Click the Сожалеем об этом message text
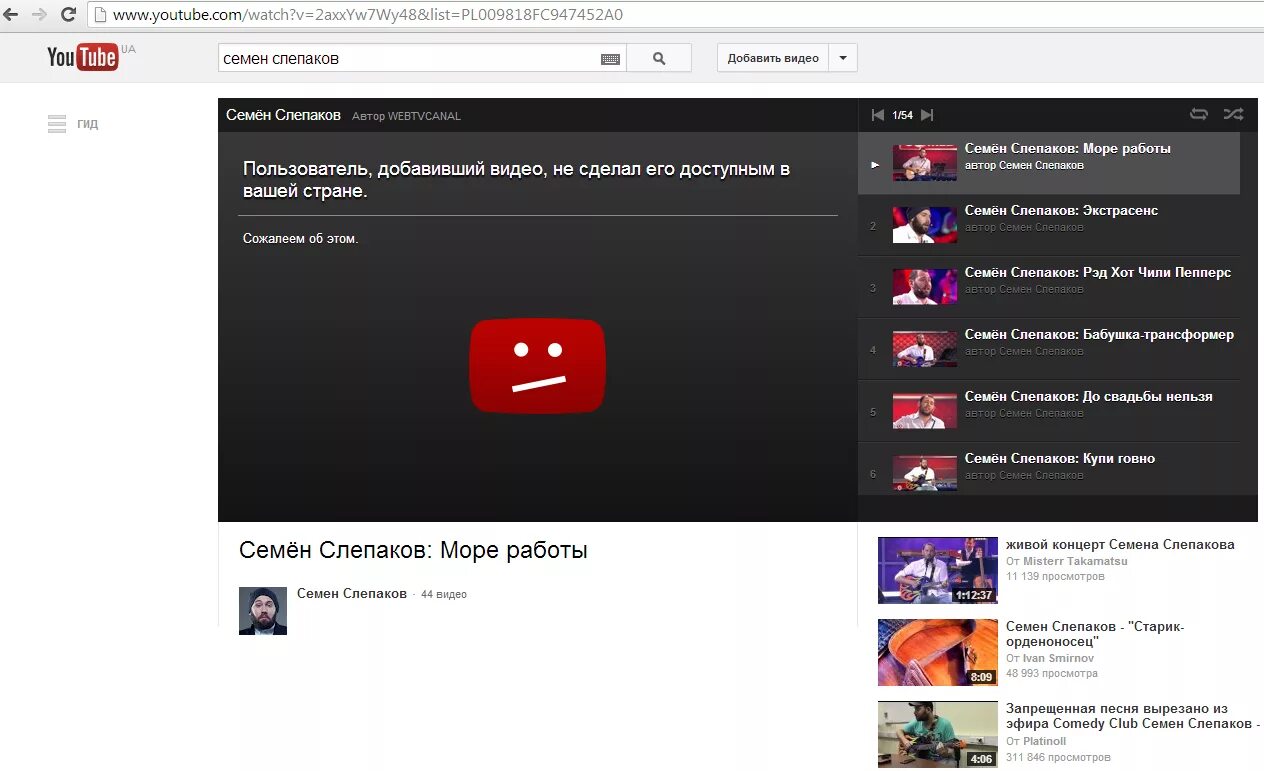 (300, 238)
